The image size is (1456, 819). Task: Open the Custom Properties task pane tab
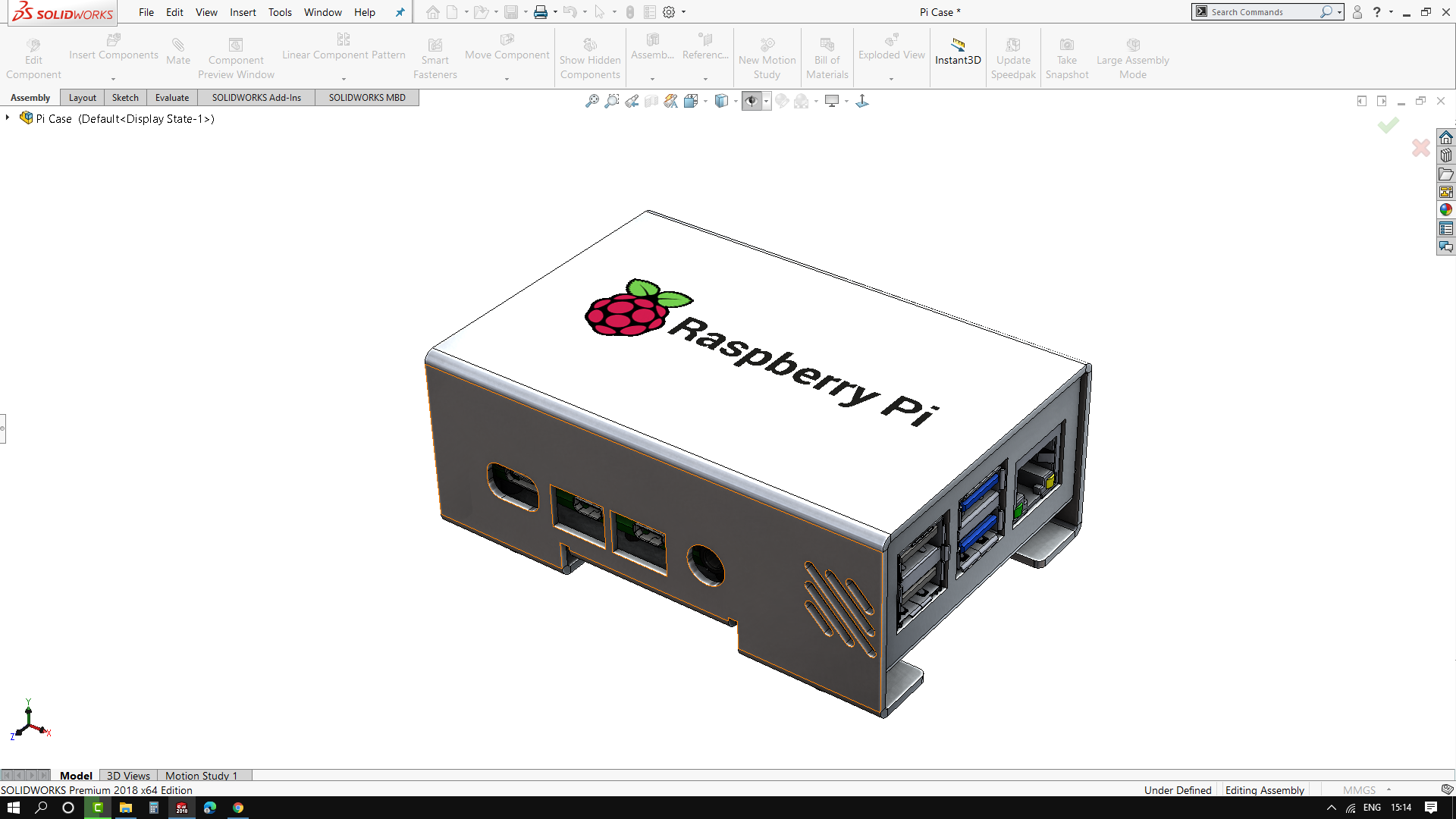coord(1446,228)
